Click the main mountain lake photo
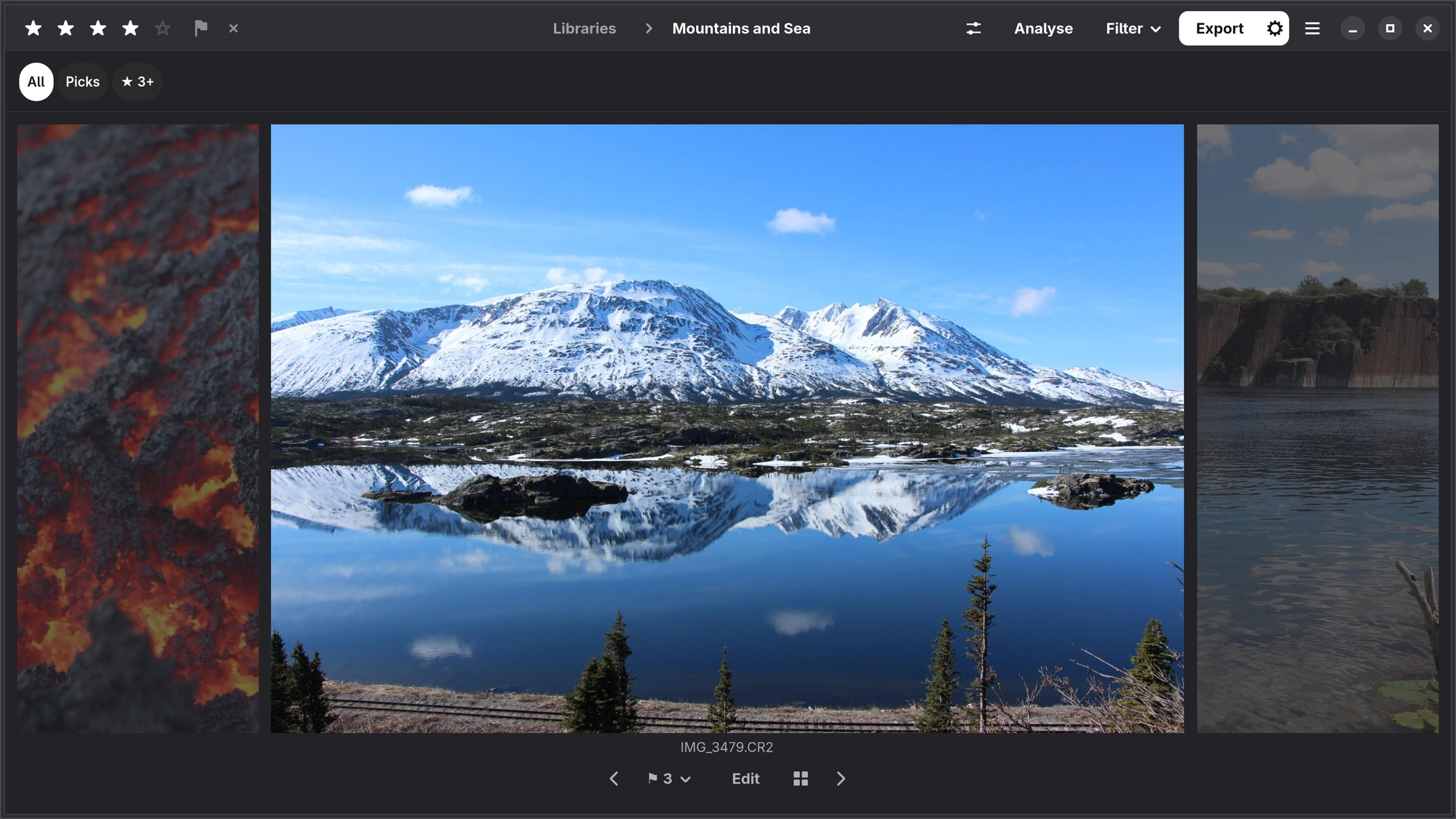Image resolution: width=1456 pixels, height=819 pixels. pyautogui.click(x=727, y=428)
